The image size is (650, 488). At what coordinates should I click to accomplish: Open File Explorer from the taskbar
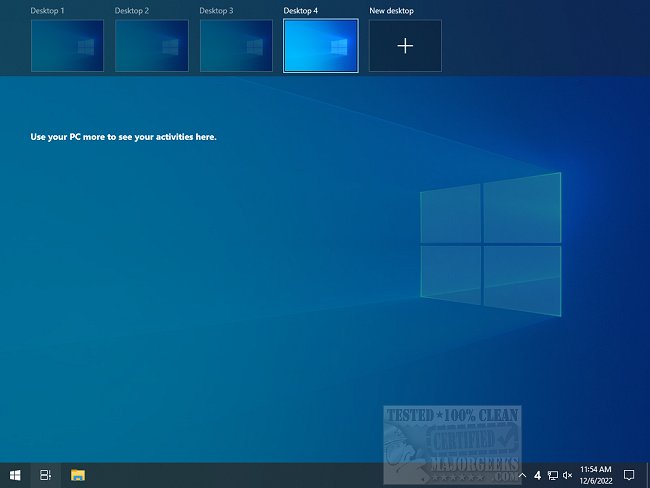(x=78, y=475)
